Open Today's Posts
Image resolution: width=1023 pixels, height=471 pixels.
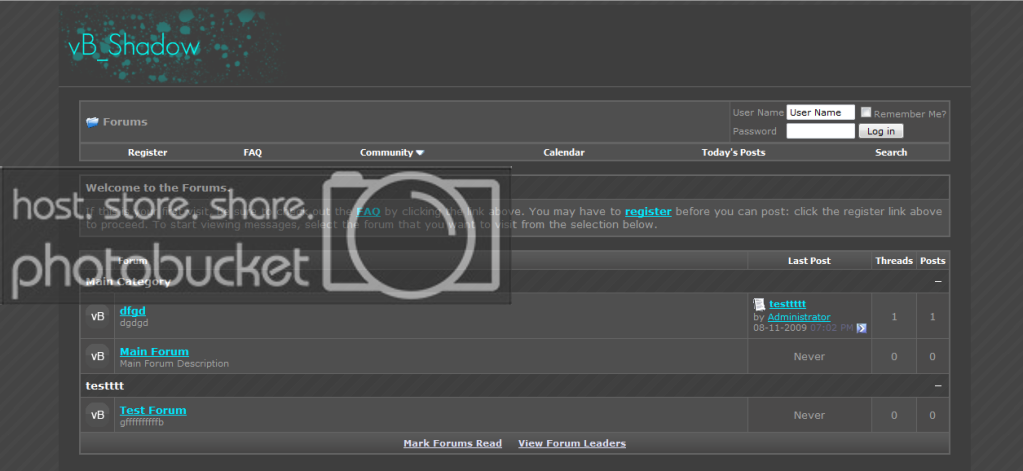733,153
